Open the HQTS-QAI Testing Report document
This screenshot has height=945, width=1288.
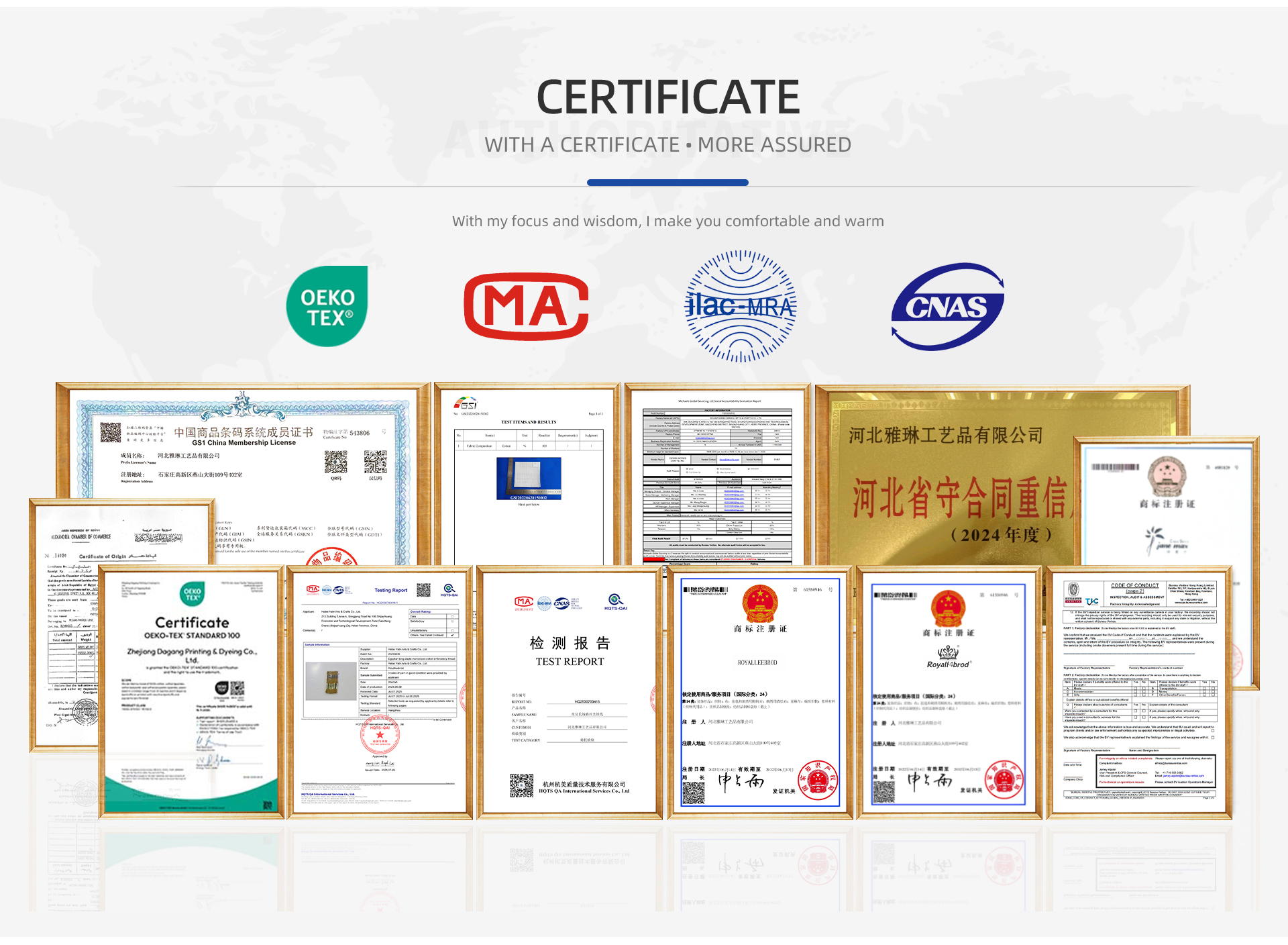point(380,692)
